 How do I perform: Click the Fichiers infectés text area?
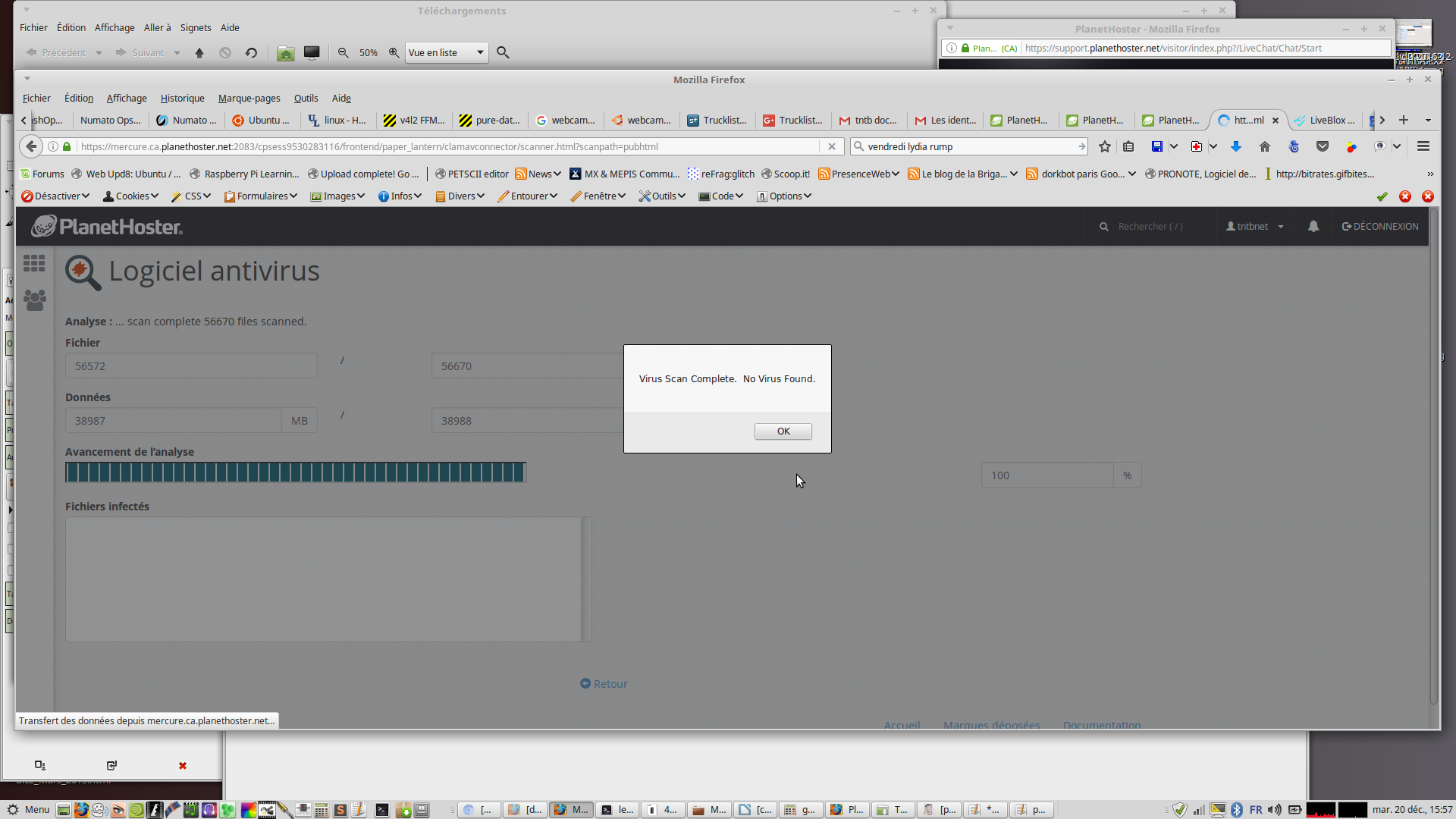[x=323, y=579]
